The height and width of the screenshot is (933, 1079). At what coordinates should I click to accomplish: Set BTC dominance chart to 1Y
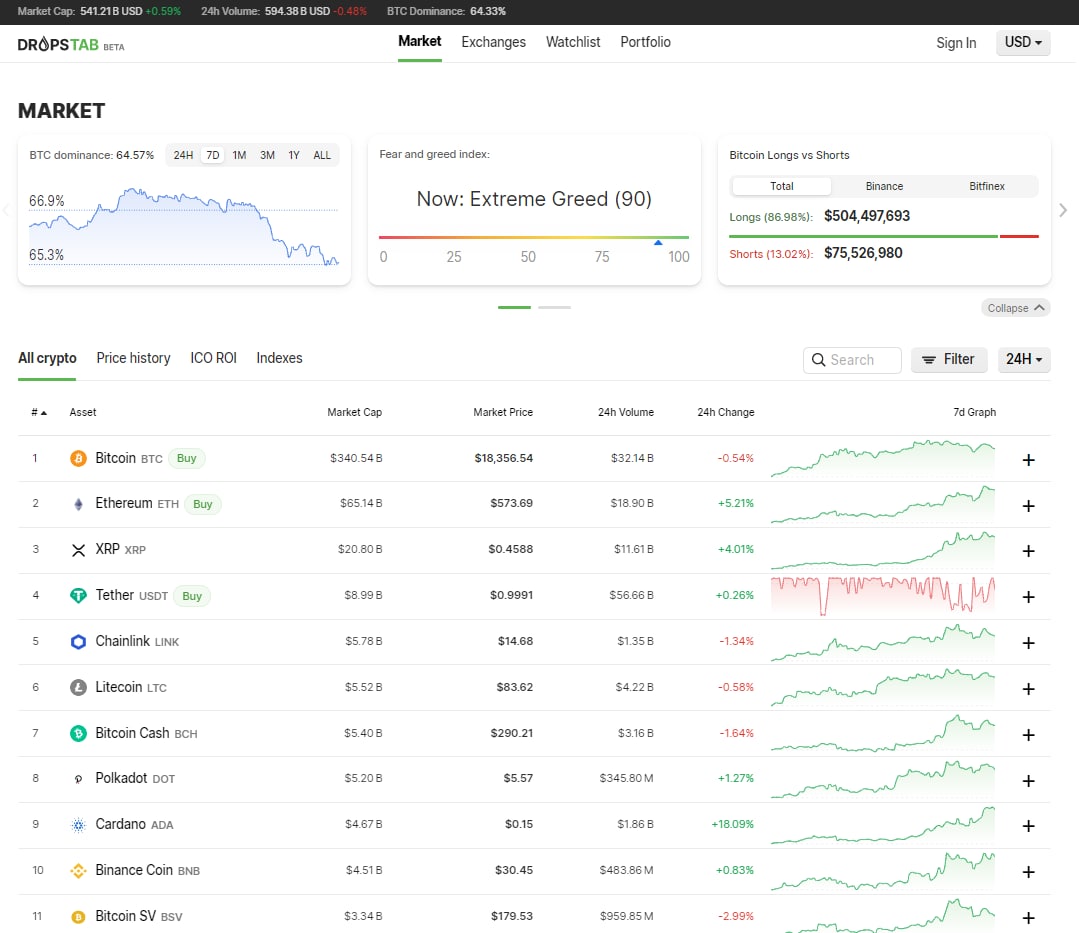(294, 156)
